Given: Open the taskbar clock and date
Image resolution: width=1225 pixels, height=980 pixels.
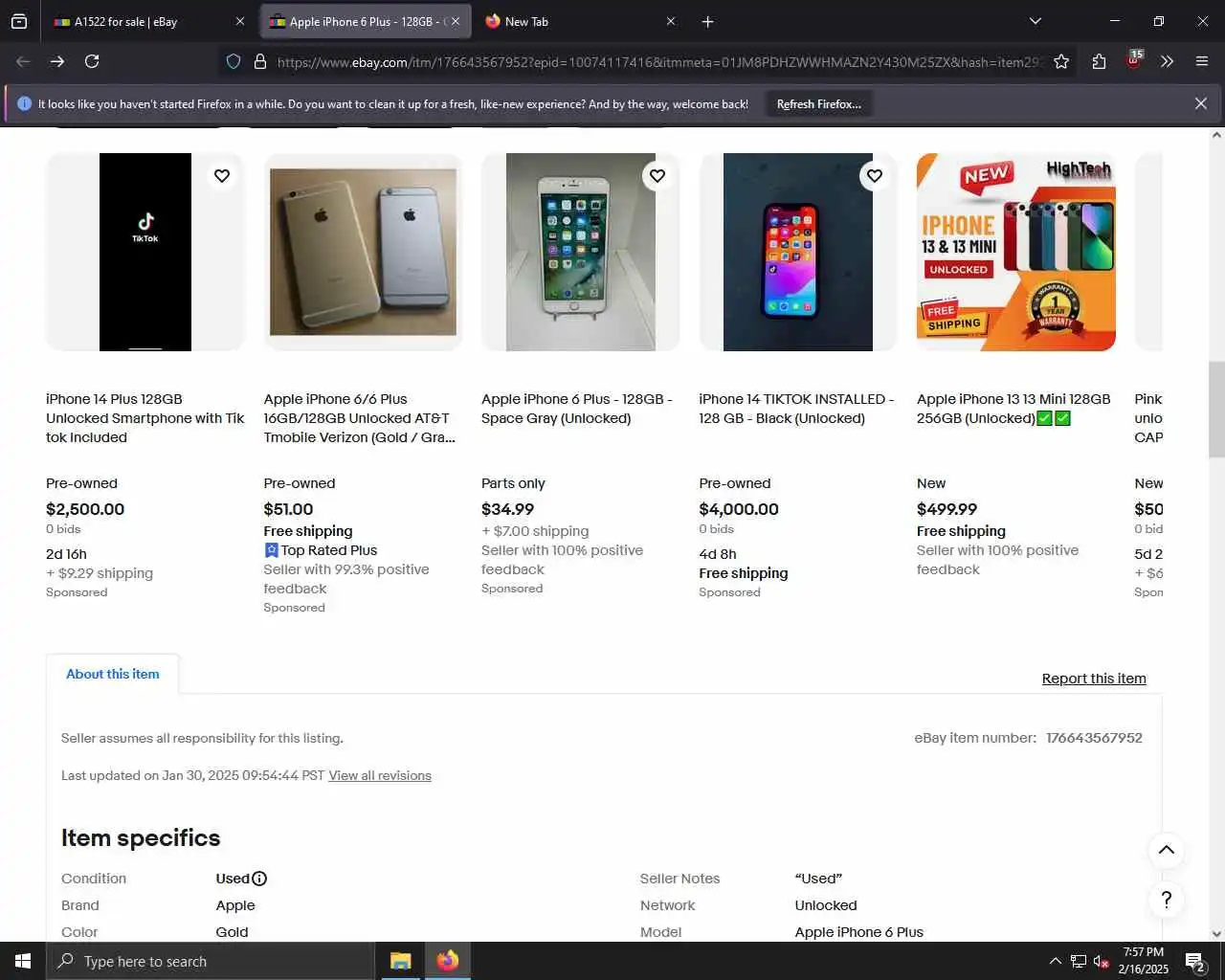Looking at the screenshot, I should [1144, 961].
